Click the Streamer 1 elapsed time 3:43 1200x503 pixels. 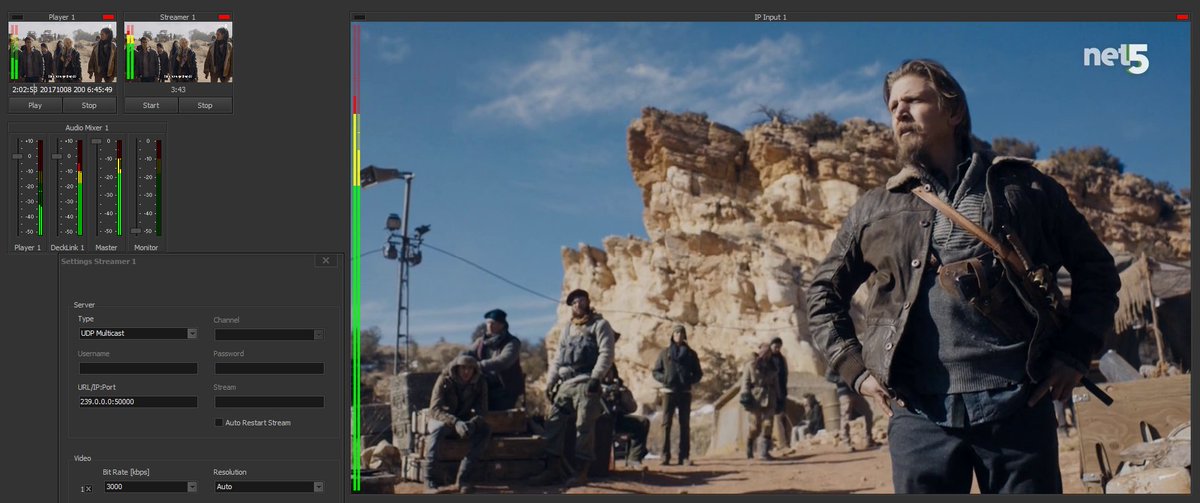[x=179, y=90]
